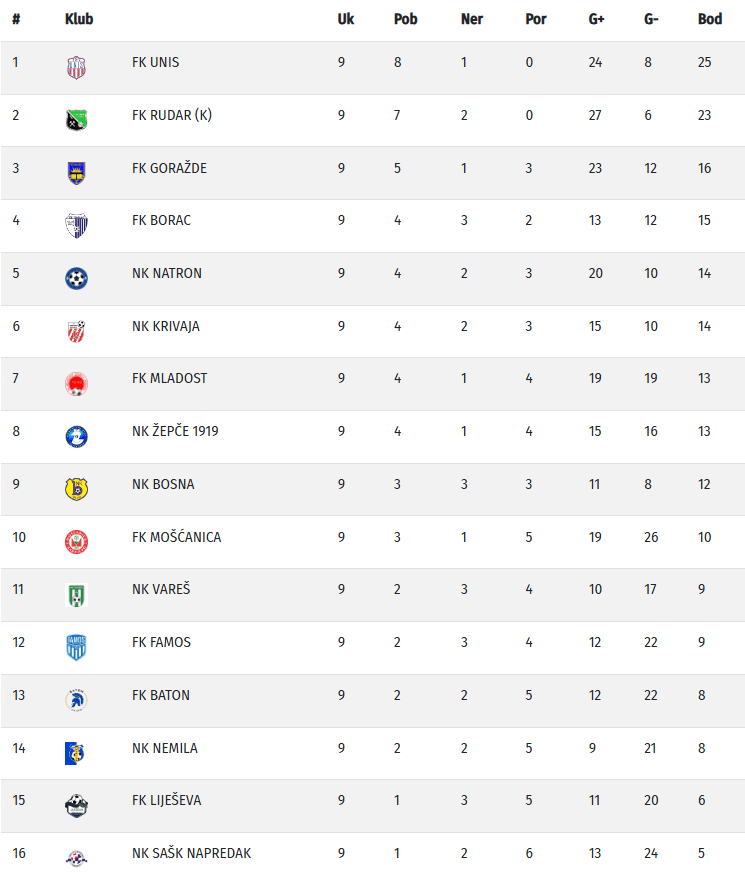Click the NK BOSNA yellow badge icon

[76, 489]
